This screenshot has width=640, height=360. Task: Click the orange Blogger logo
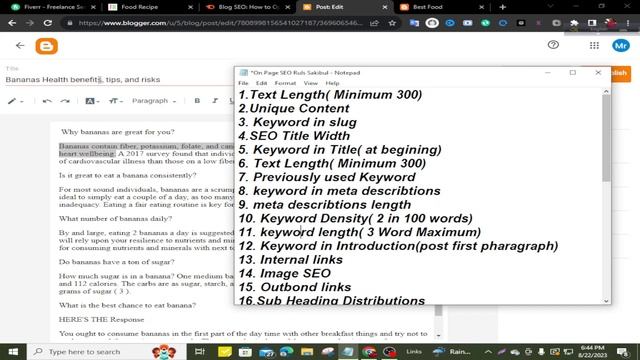tap(47, 46)
